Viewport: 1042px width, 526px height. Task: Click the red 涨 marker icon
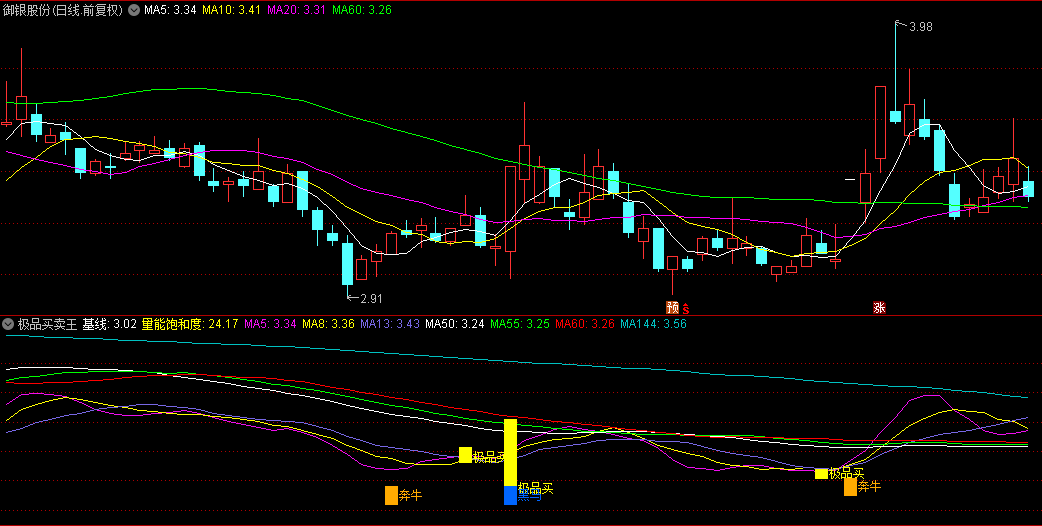(879, 307)
